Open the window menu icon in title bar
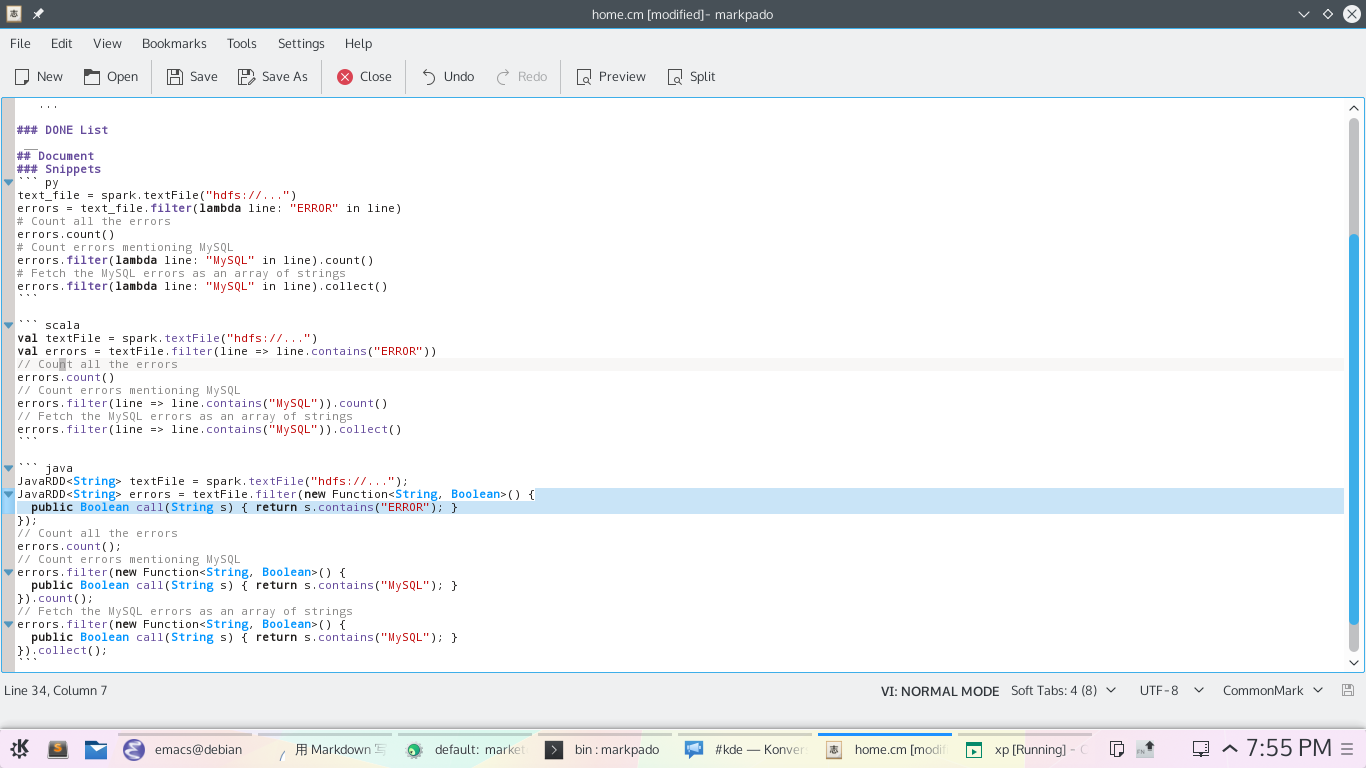 click(x=14, y=14)
